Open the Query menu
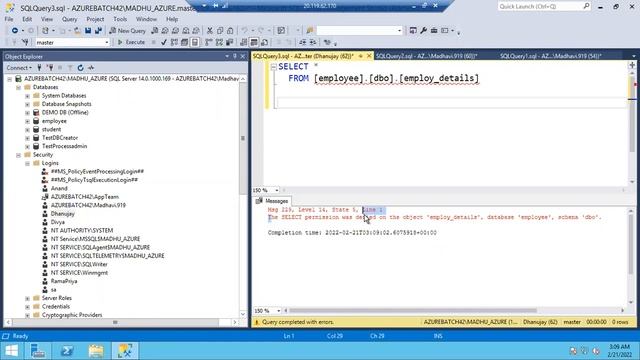 [x=69, y=19]
